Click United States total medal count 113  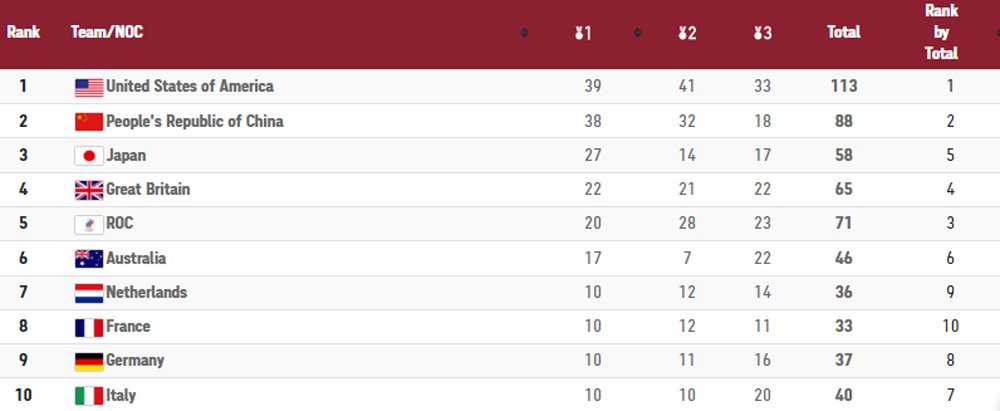click(x=843, y=86)
